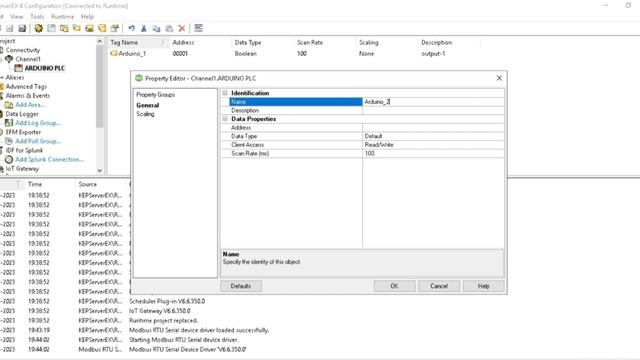The image size is (640, 360).
Task: Click the Add Poll Group icon
Action: [x=9, y=141]
